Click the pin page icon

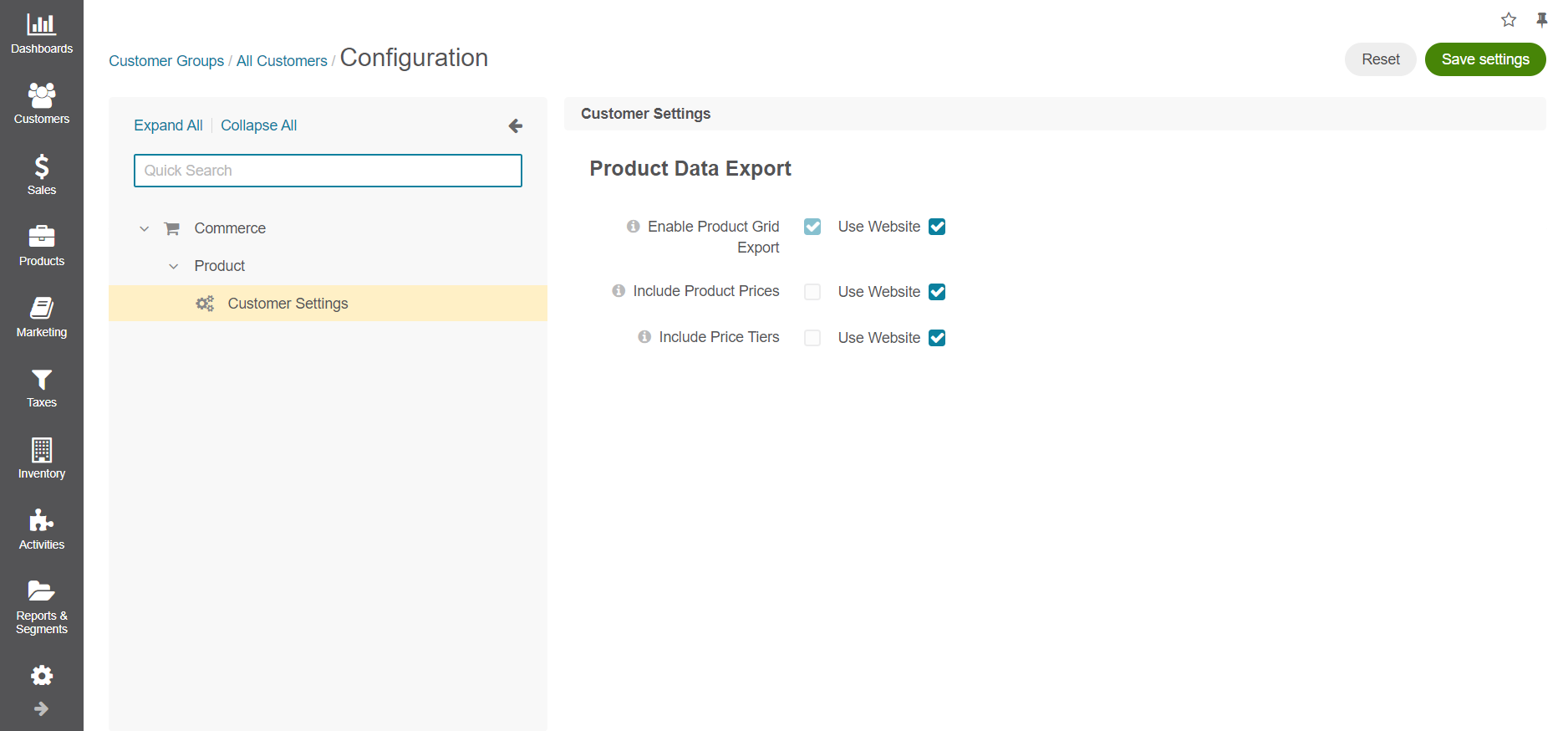point(1541,19)
